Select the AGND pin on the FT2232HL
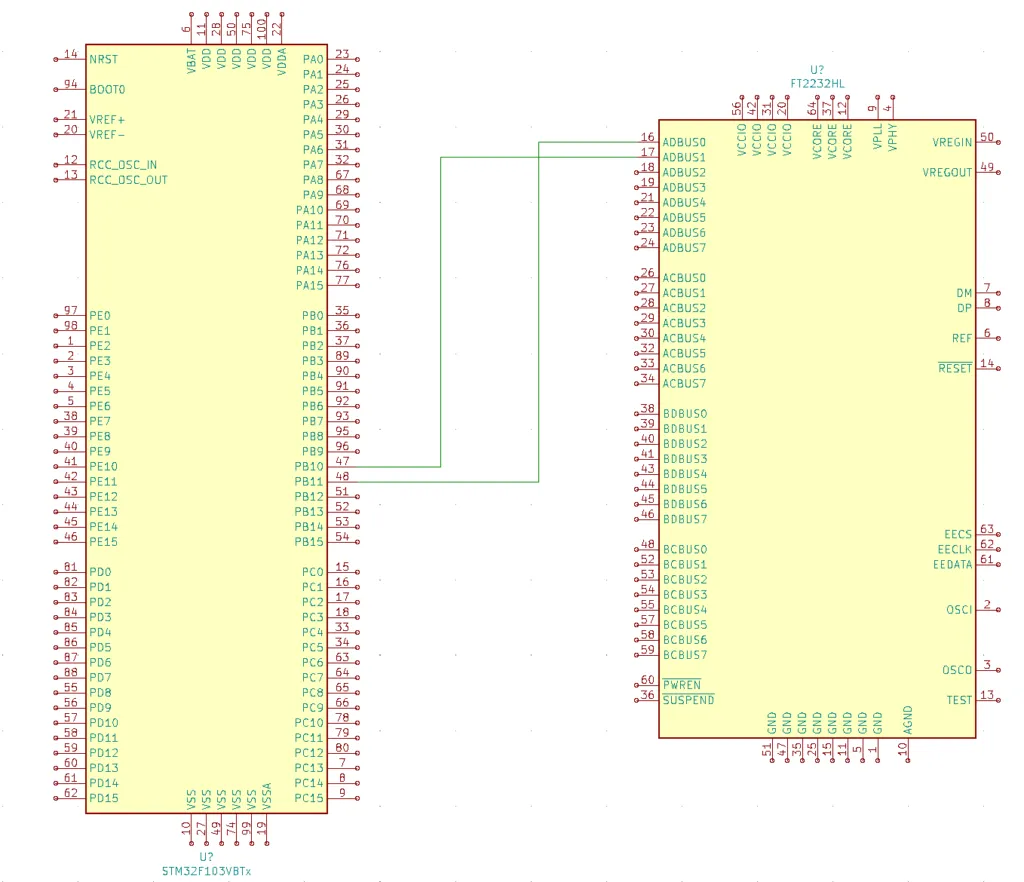This screenshot has width=1024, height=882. click(x=907, y=751)
